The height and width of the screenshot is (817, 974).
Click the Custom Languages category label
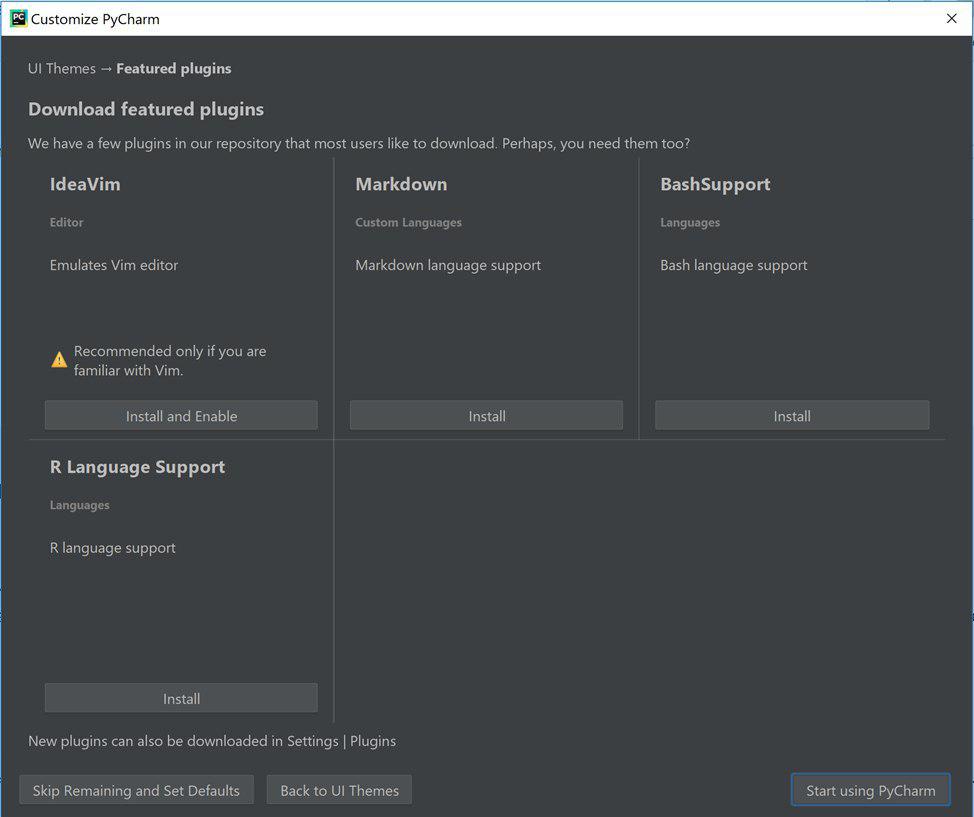click(x=408, y=222)
